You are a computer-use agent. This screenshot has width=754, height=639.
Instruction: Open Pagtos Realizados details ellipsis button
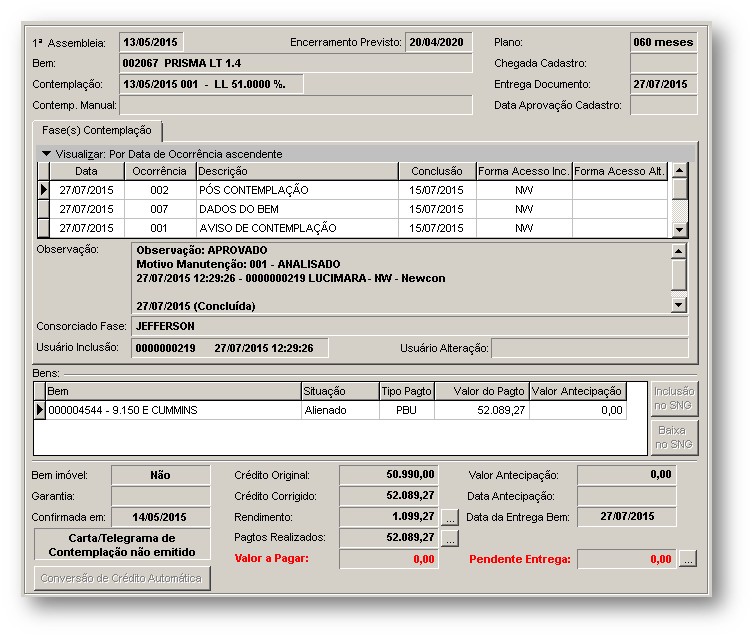450,539
